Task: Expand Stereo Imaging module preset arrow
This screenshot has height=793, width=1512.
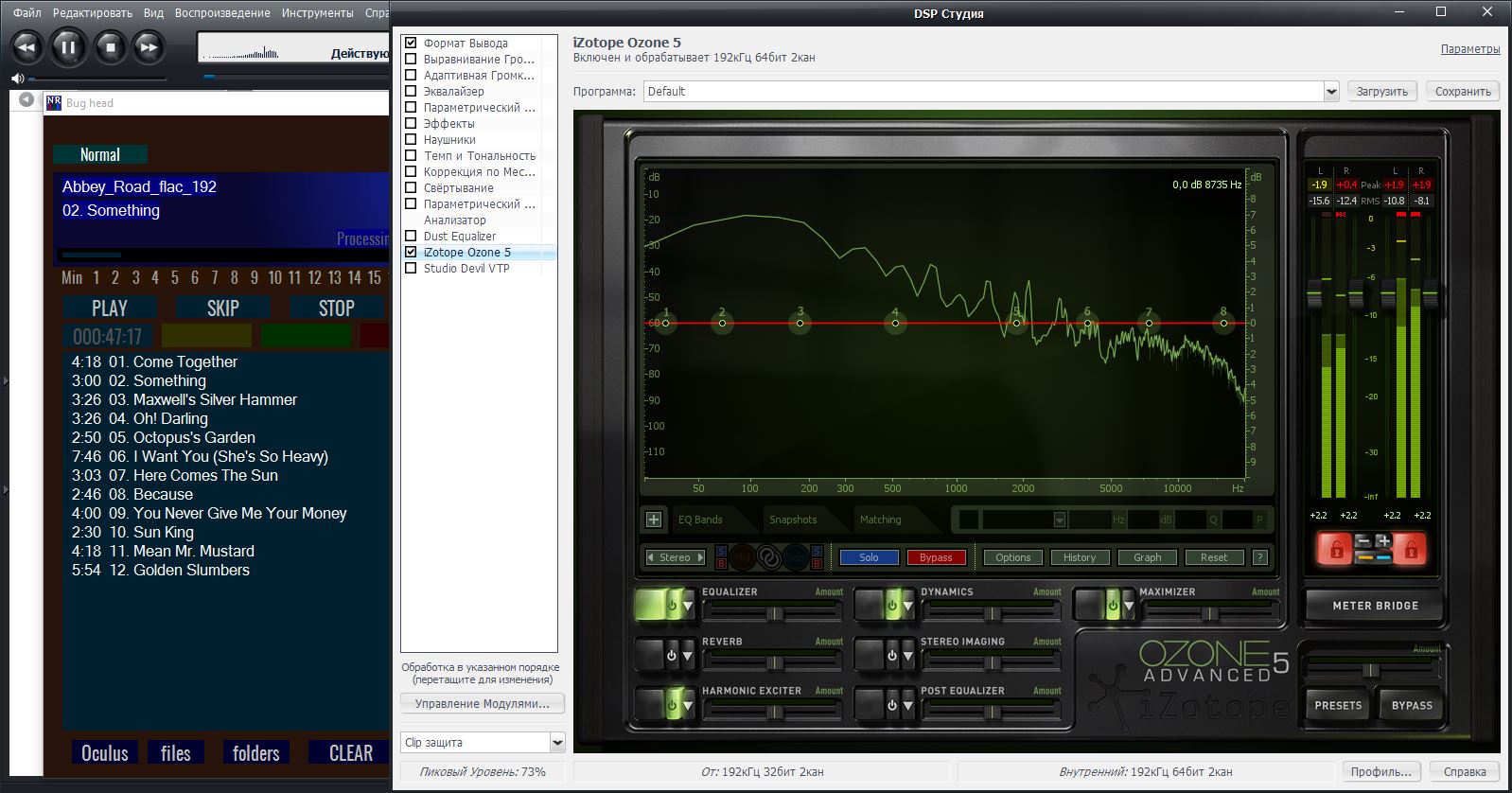Action: (x=908, y=655)
